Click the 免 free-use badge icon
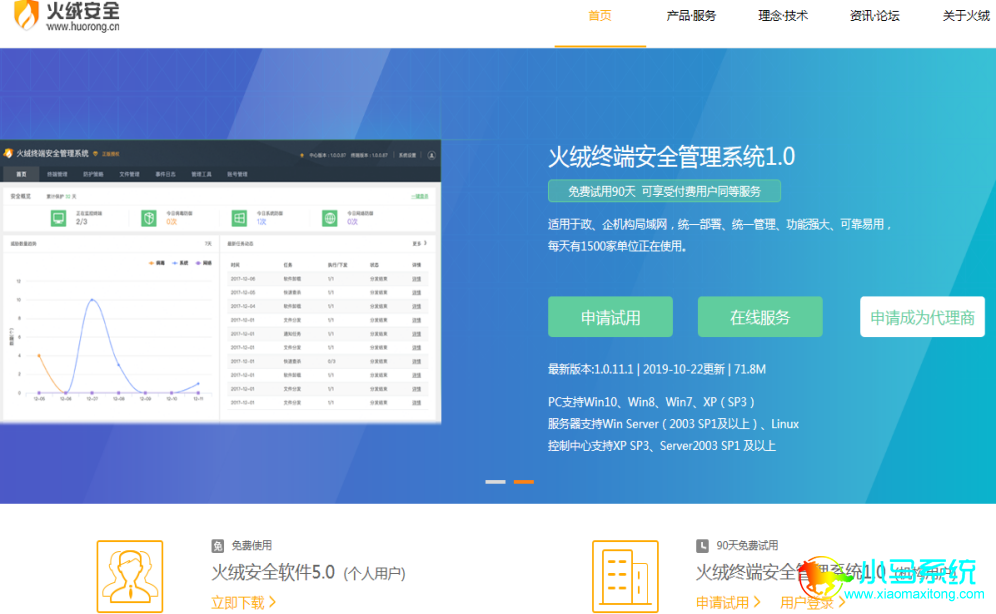Screen dimensions: 996x614 tap(217, 546)
